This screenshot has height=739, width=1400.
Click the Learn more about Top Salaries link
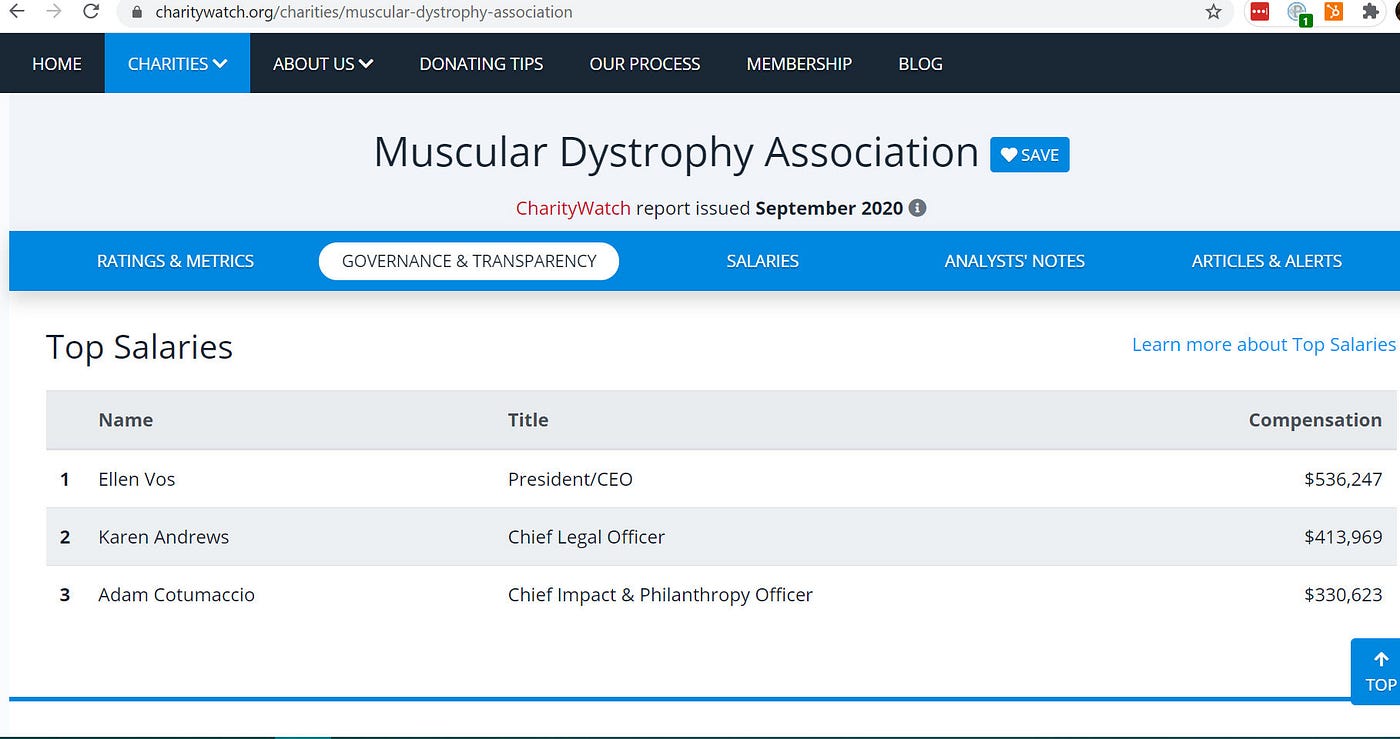[x=1264, y=344]
